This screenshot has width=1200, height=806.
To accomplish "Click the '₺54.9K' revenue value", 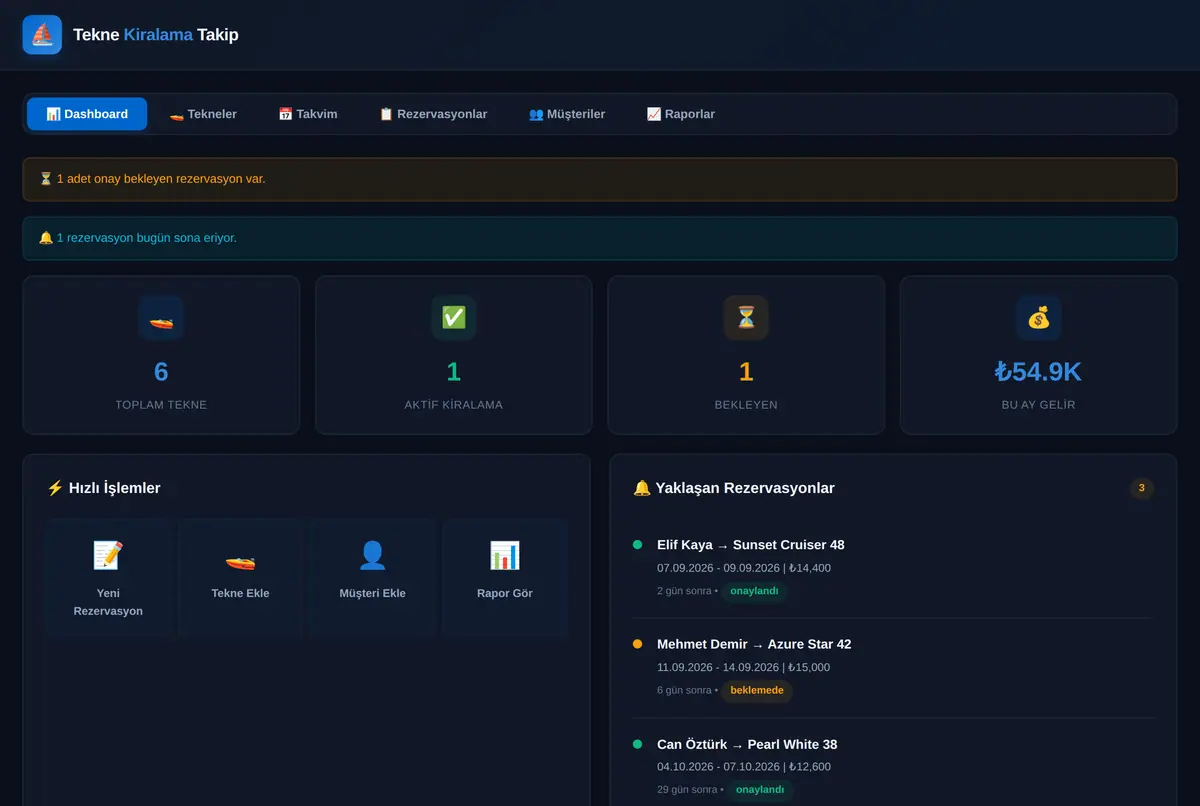I will coord(1039,372).
